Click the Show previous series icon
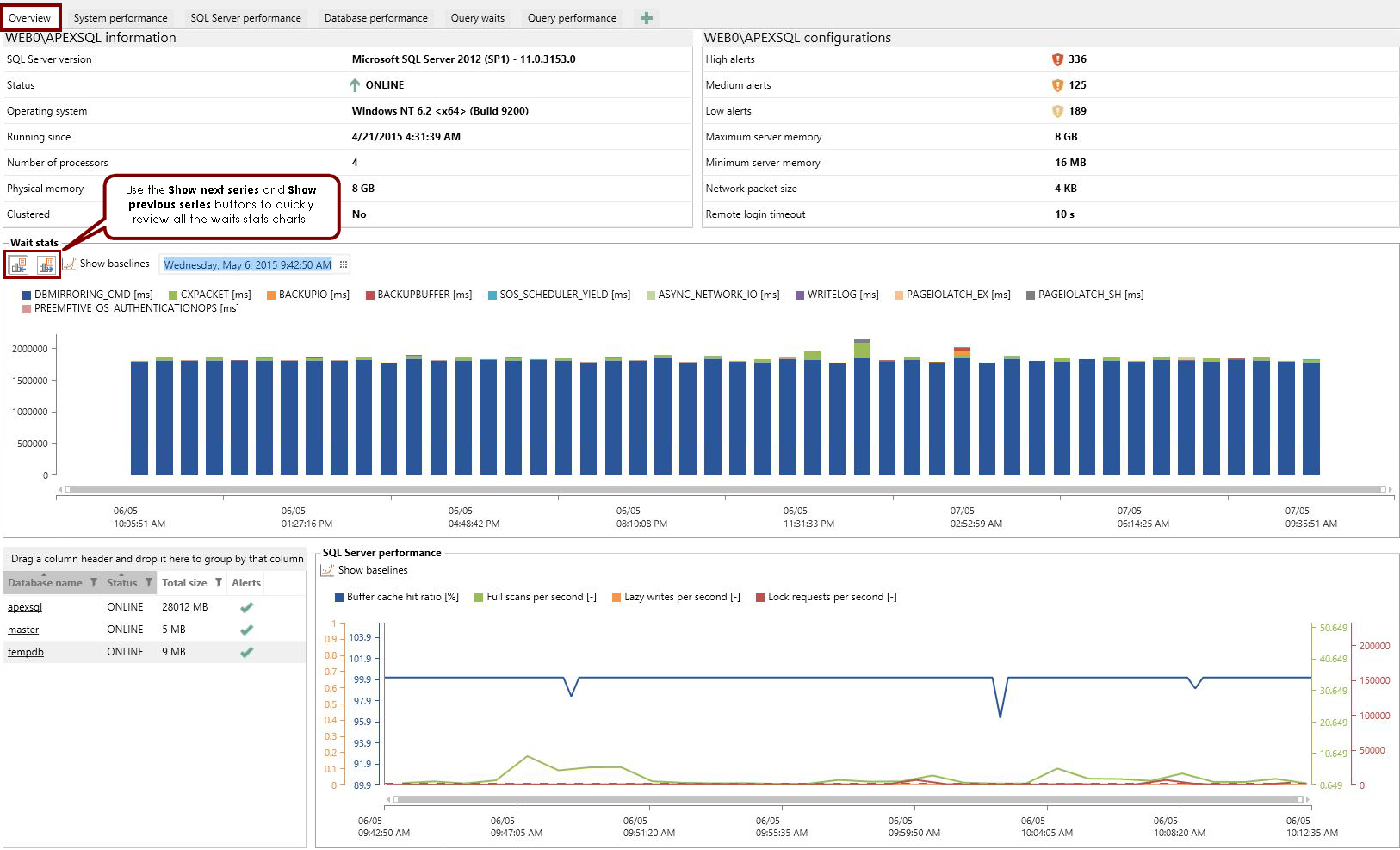The width and height of the screenshot is (1400, 850). tap(18, 265)
